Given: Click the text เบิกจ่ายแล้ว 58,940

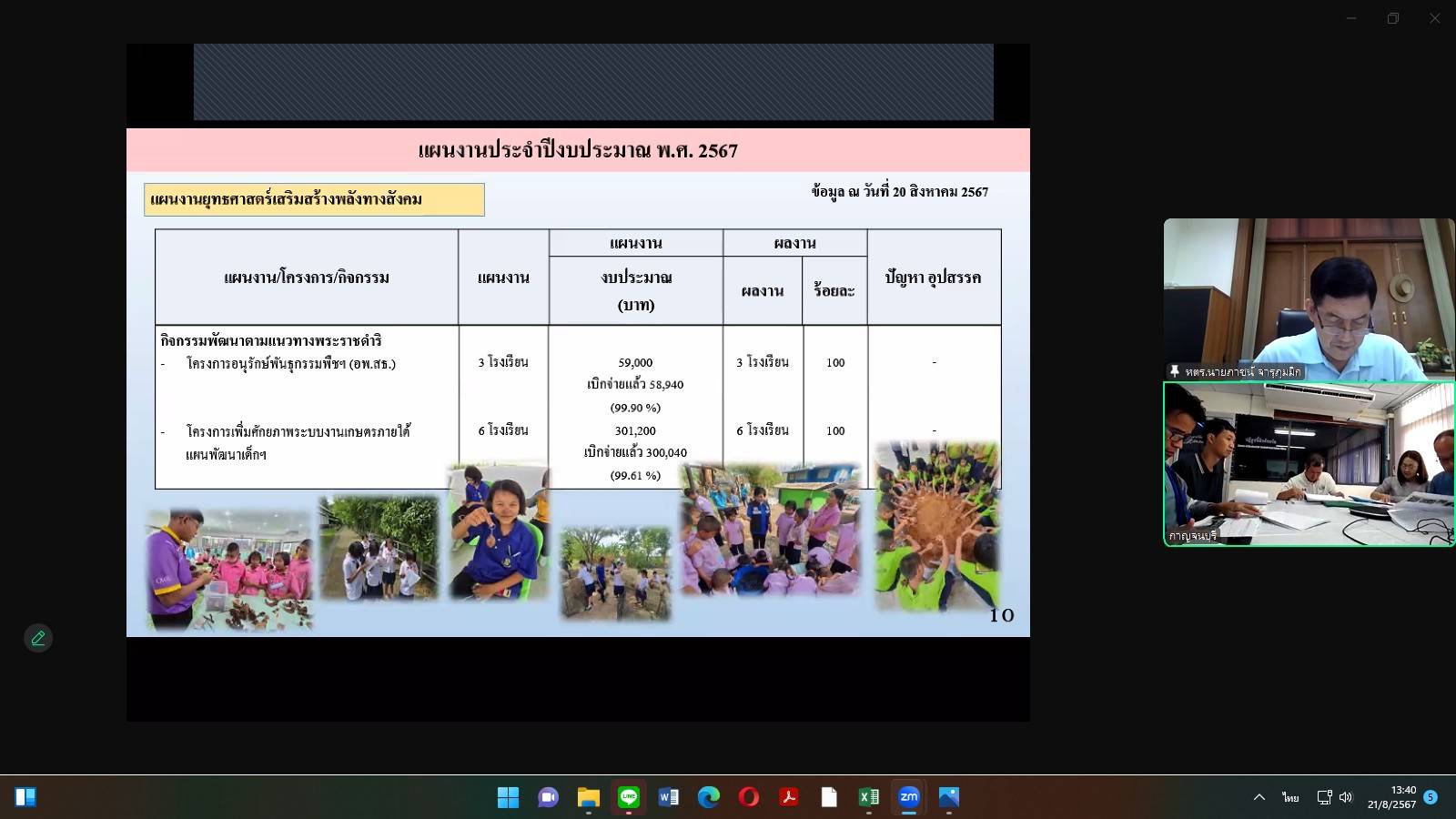Looking at the screenshot, I should click(635, 385).
